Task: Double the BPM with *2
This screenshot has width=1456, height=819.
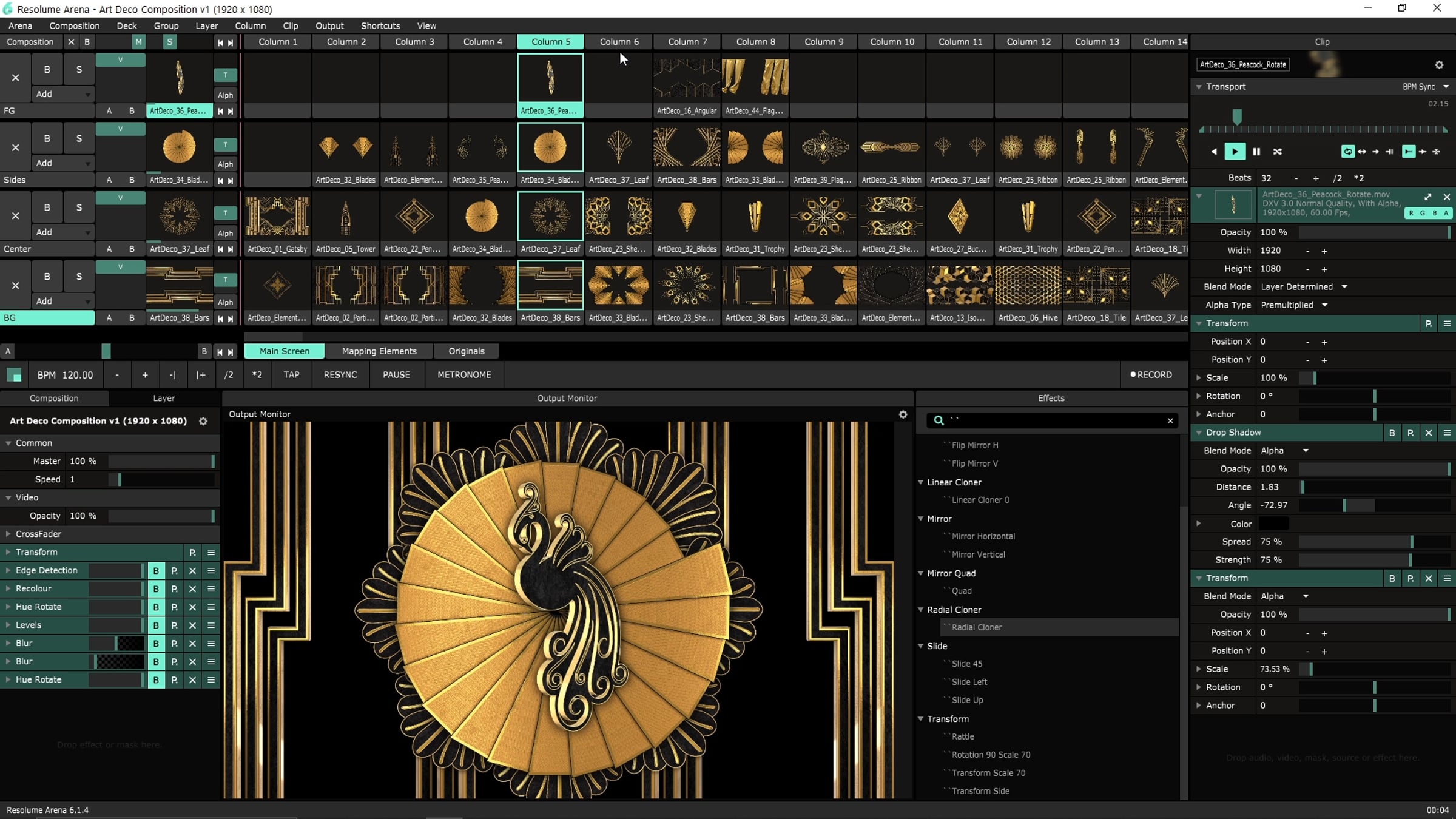Action: click(x=257, y=375)
